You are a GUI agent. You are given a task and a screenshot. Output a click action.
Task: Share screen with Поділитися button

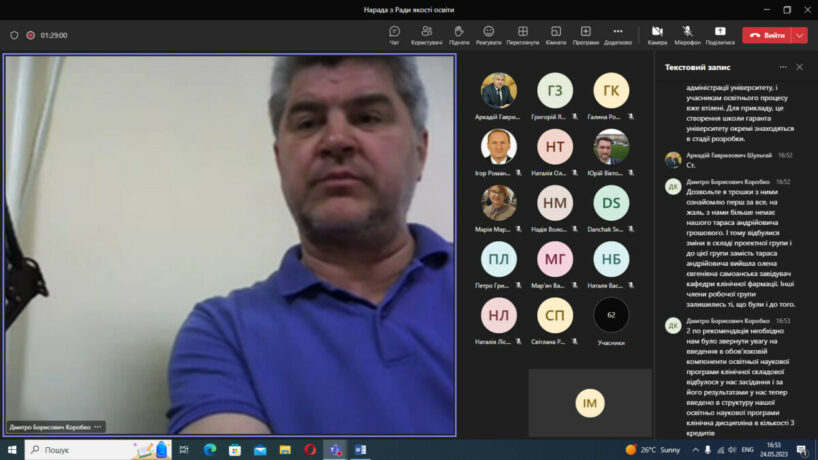[719, 34]
